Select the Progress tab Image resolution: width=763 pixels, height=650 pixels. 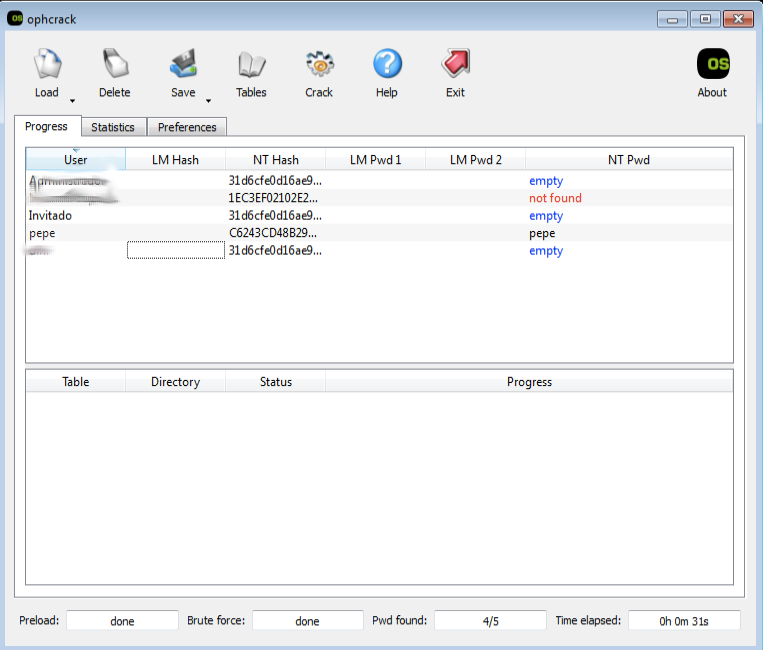pyautogui.click(x=46, y=126)
